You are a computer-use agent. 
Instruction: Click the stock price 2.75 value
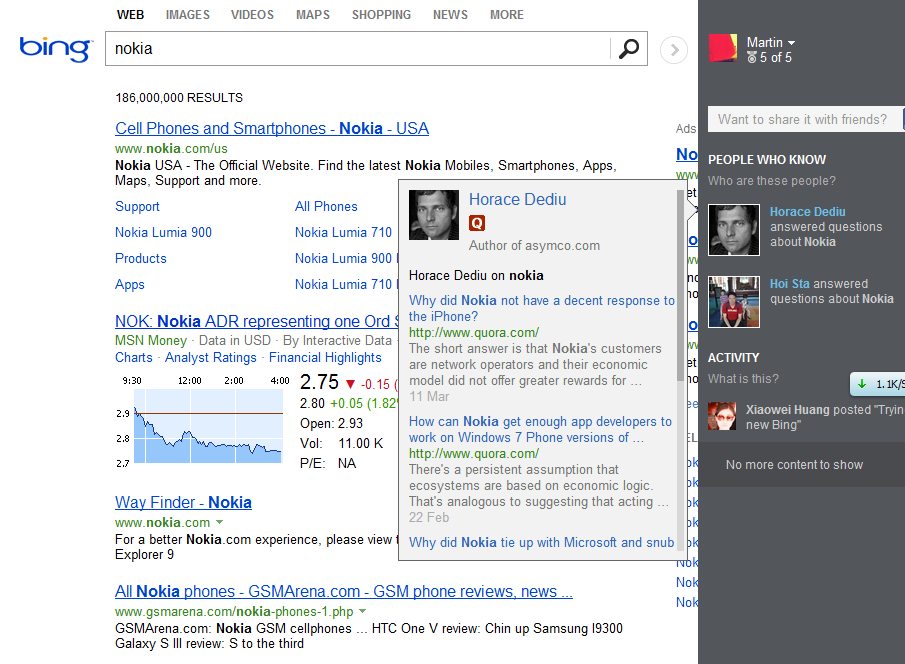click(319, 382)
